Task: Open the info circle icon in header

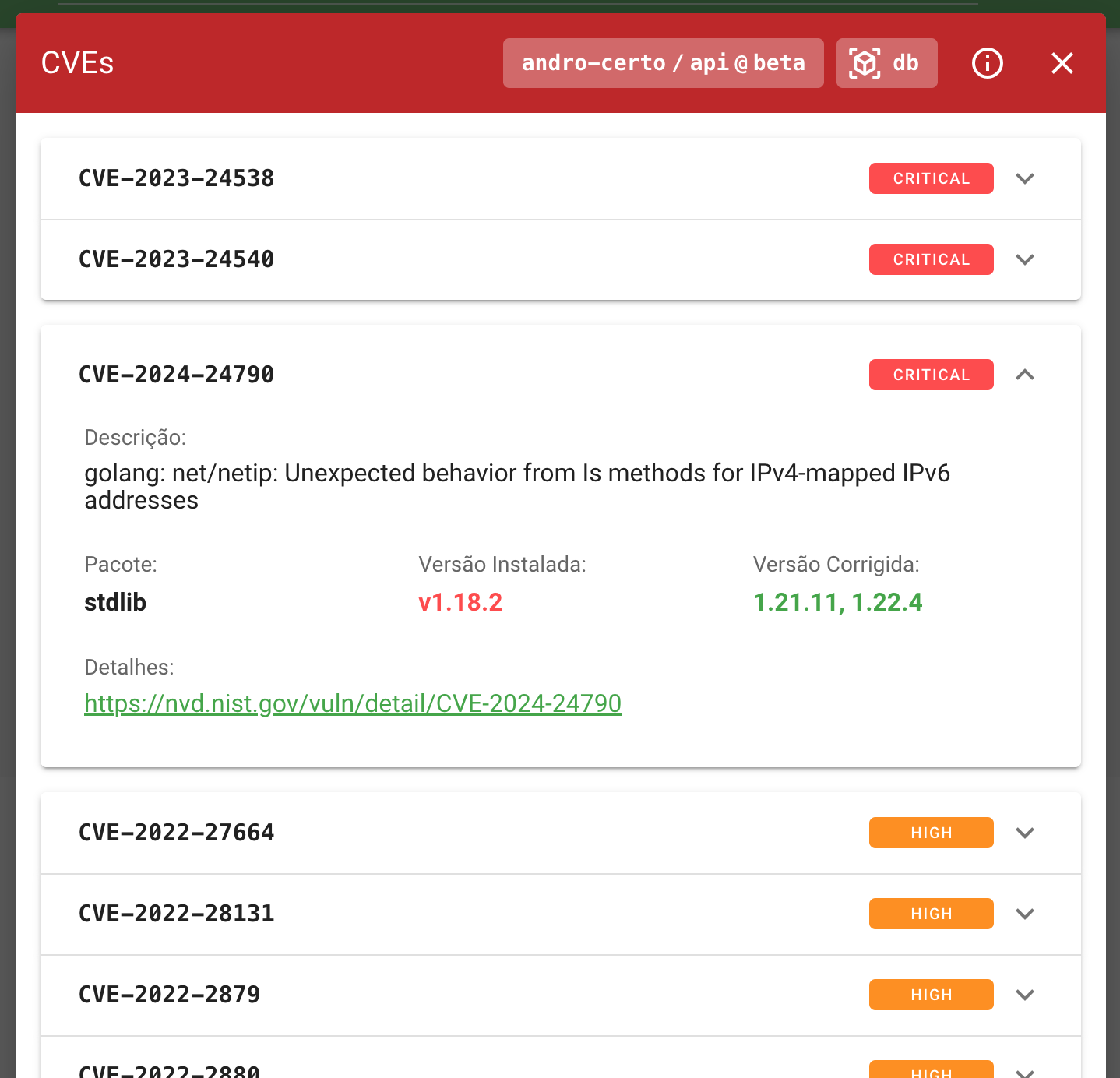Action: click(x=988, y=63)
